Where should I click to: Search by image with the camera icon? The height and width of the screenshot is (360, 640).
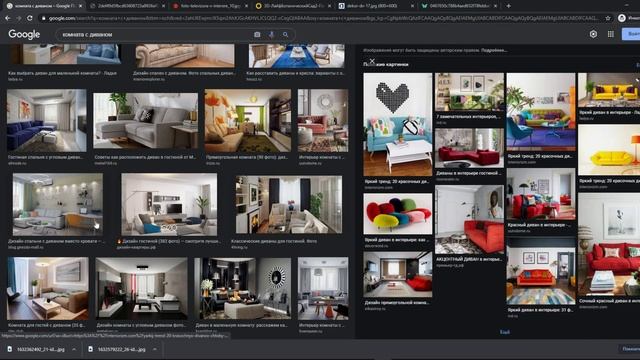click(257, 35)
